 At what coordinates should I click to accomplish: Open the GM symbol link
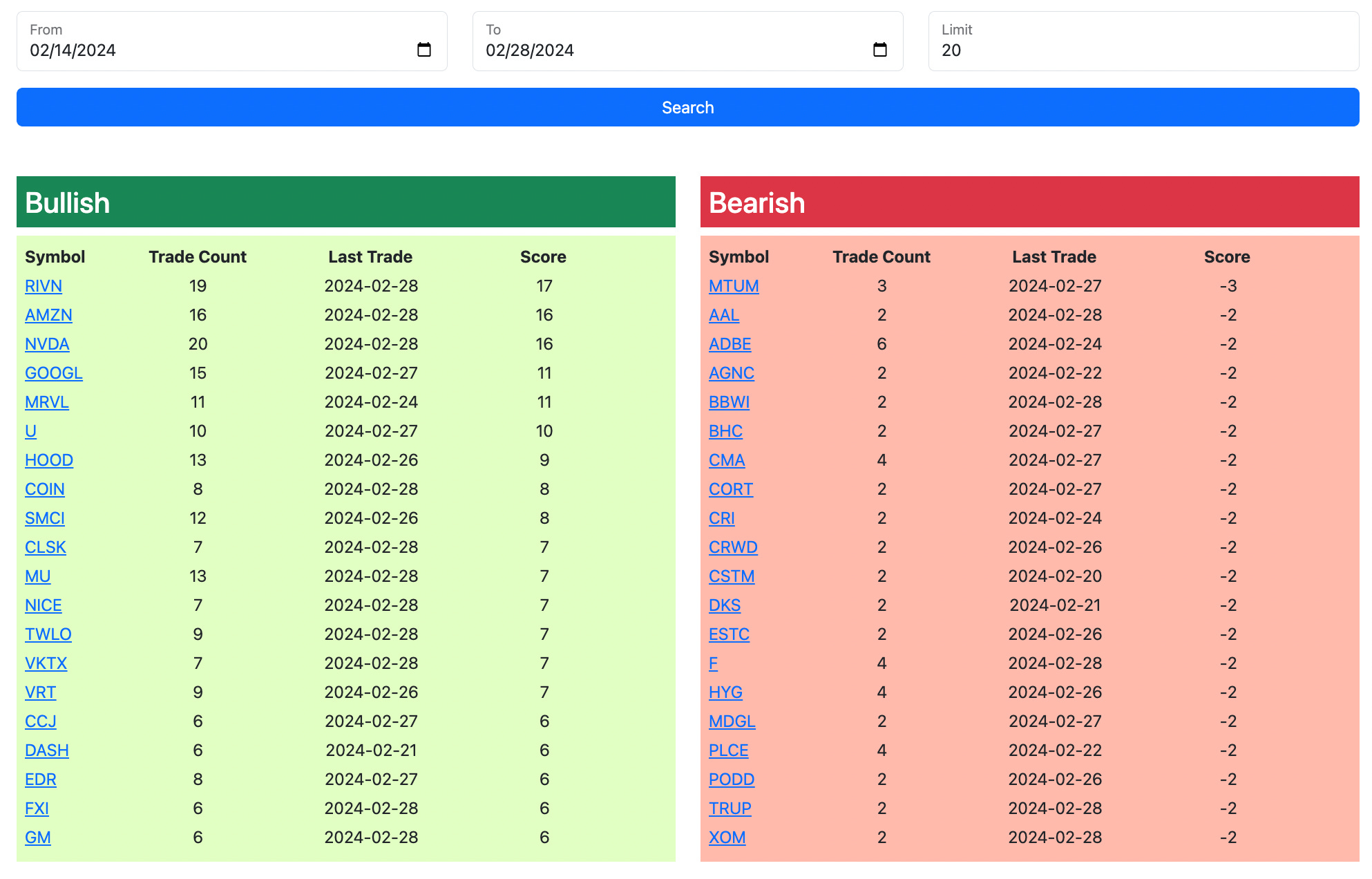pyautogui.click(x=38, y=838)
